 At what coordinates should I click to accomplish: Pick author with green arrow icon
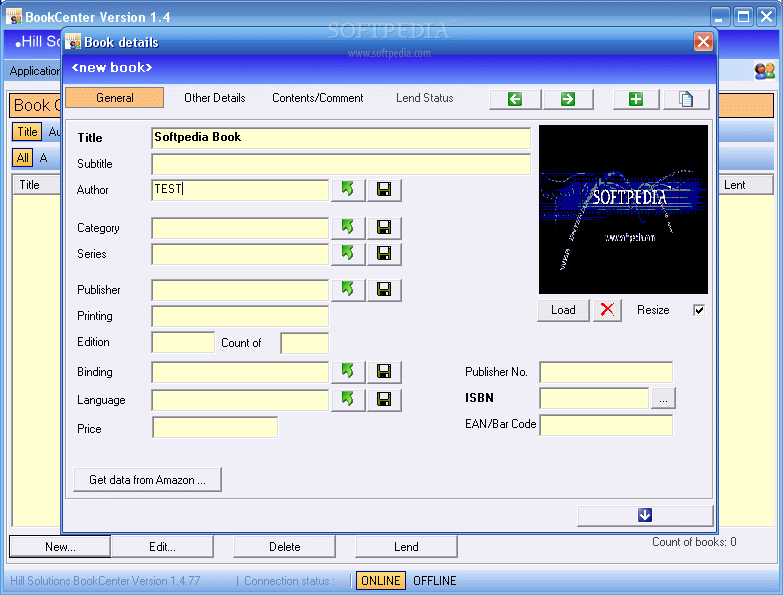tap(348, 190)
